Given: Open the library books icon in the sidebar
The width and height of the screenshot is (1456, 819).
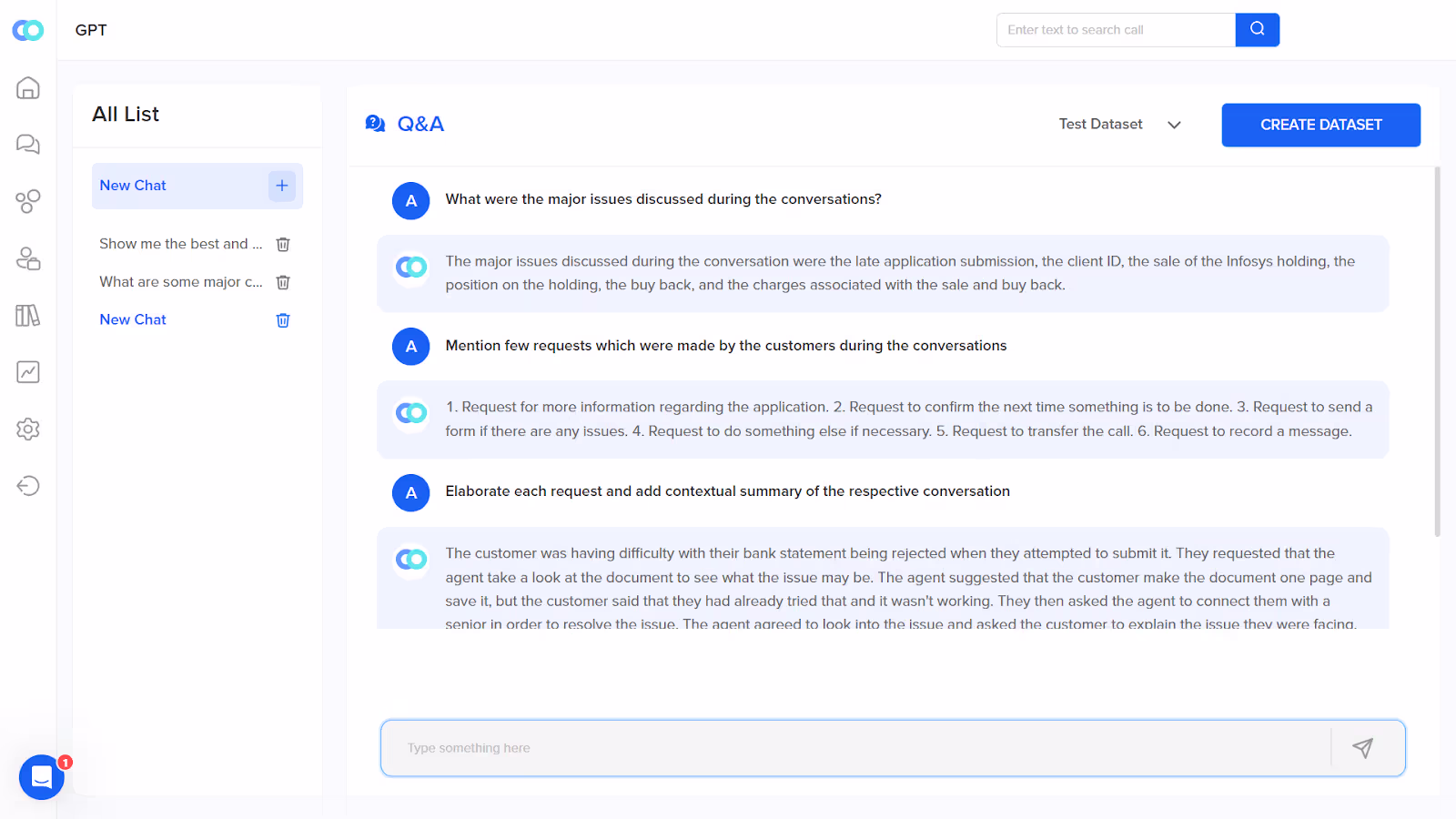Looking at the screenshot, I should (x=28, y=316).
